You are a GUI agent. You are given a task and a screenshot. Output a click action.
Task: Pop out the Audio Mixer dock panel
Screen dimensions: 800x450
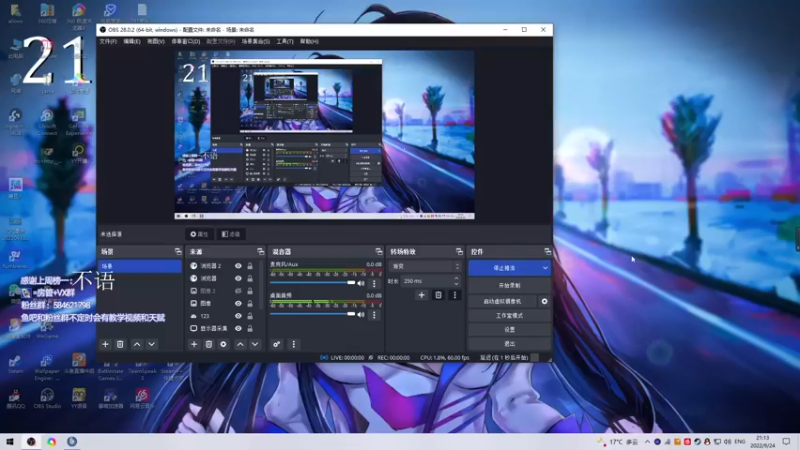[x=379, y=252]
